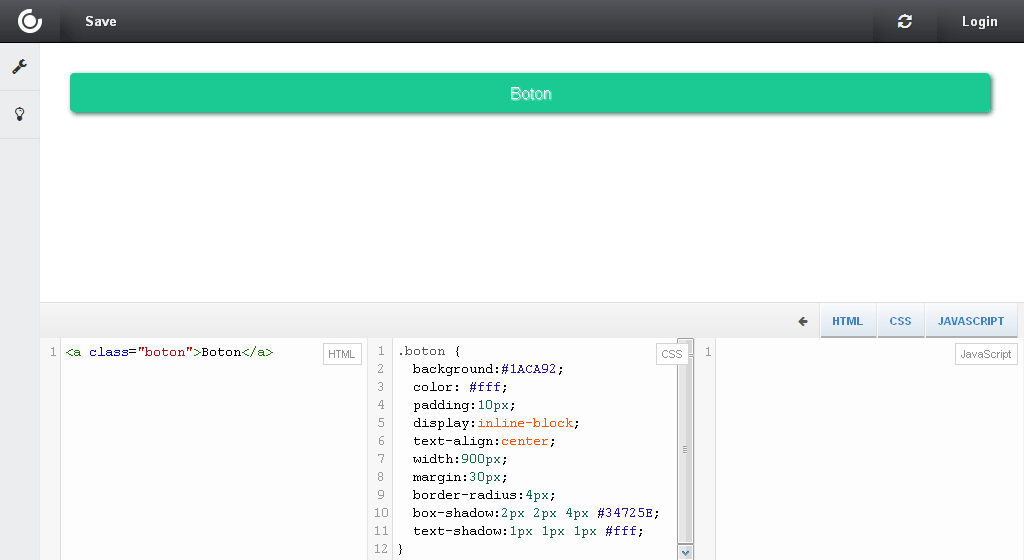
Task: Open the Login page
Action: [x=979, y=21]
